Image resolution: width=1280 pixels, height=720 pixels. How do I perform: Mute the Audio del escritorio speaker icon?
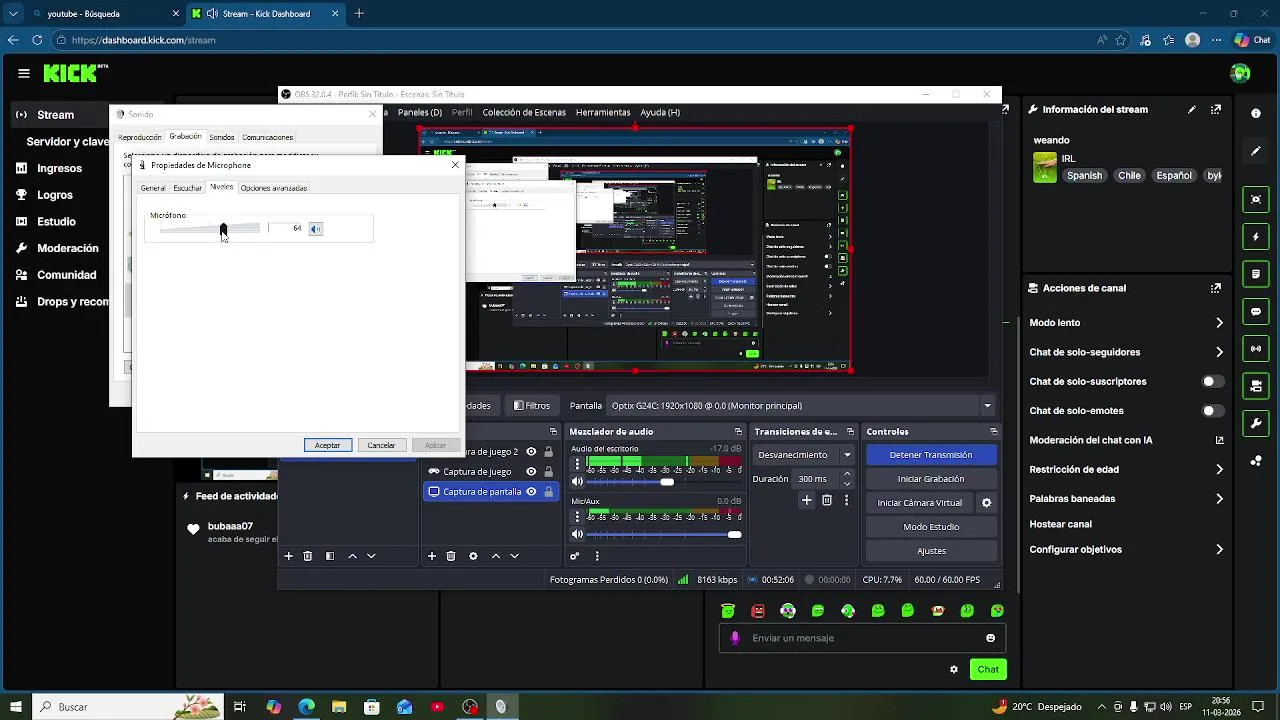point(577,482)
